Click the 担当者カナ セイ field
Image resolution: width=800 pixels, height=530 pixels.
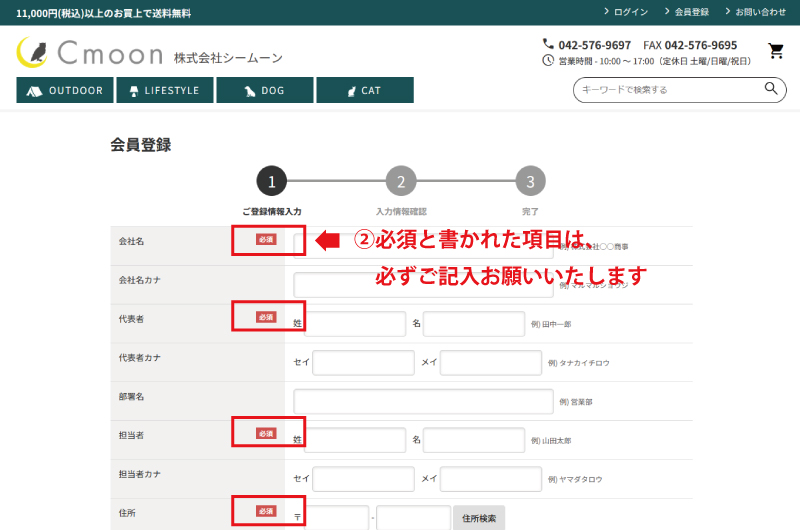pyautogui.click(x=363, y=479)
